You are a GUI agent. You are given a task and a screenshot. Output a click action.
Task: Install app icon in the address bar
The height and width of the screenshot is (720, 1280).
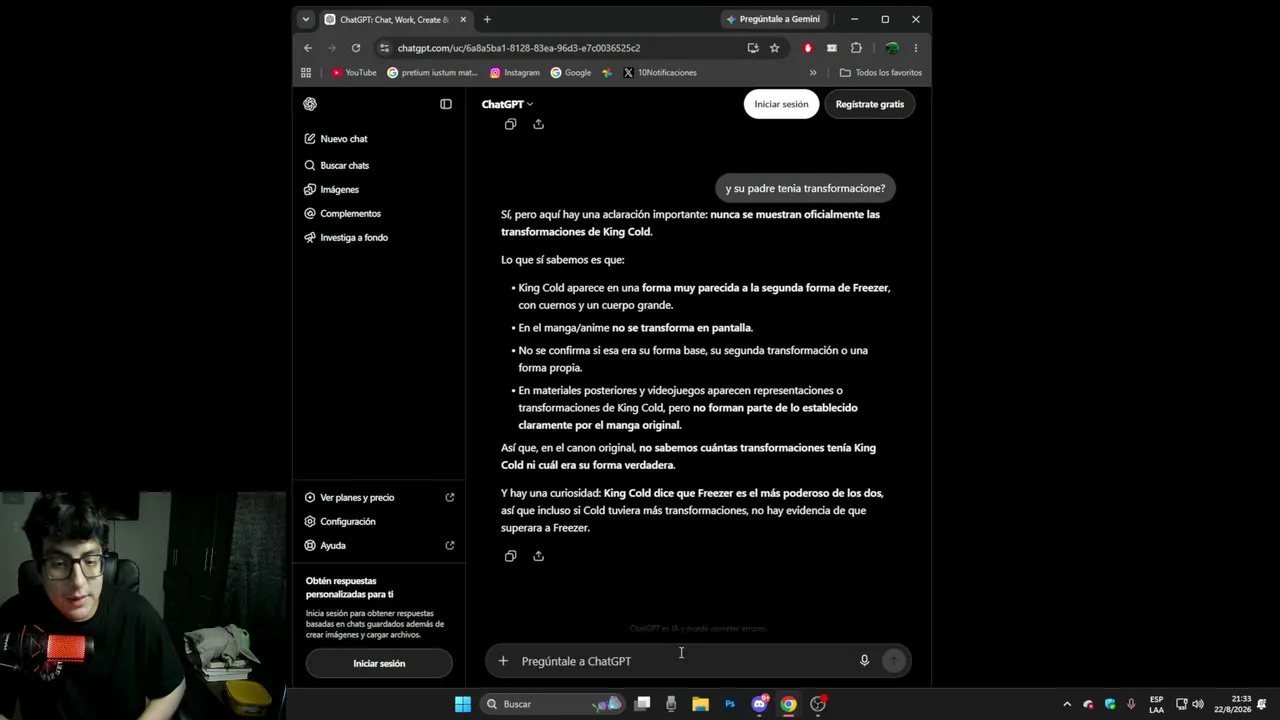click(x=753, y=48)
